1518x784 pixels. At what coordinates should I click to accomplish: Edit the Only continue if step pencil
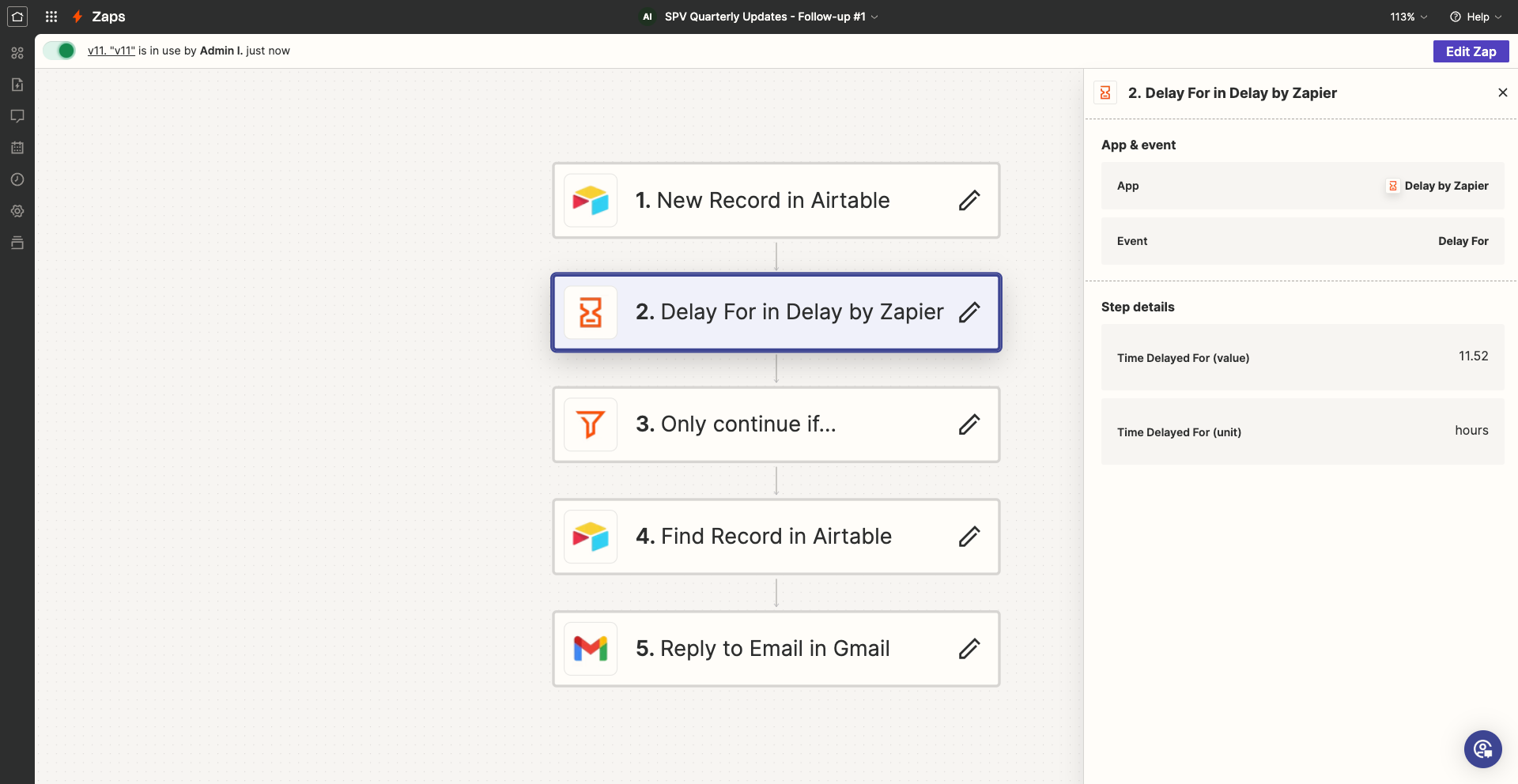click(x=969, y=424)
